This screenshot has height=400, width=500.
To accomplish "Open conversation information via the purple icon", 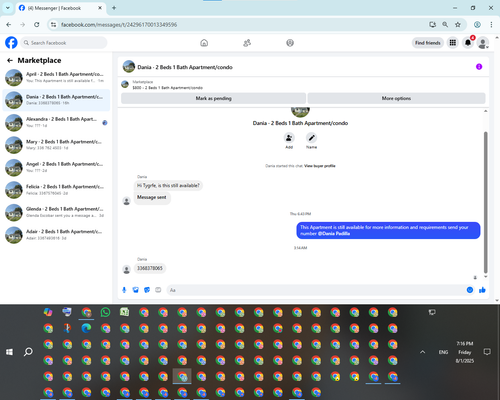I will [479, 67].
